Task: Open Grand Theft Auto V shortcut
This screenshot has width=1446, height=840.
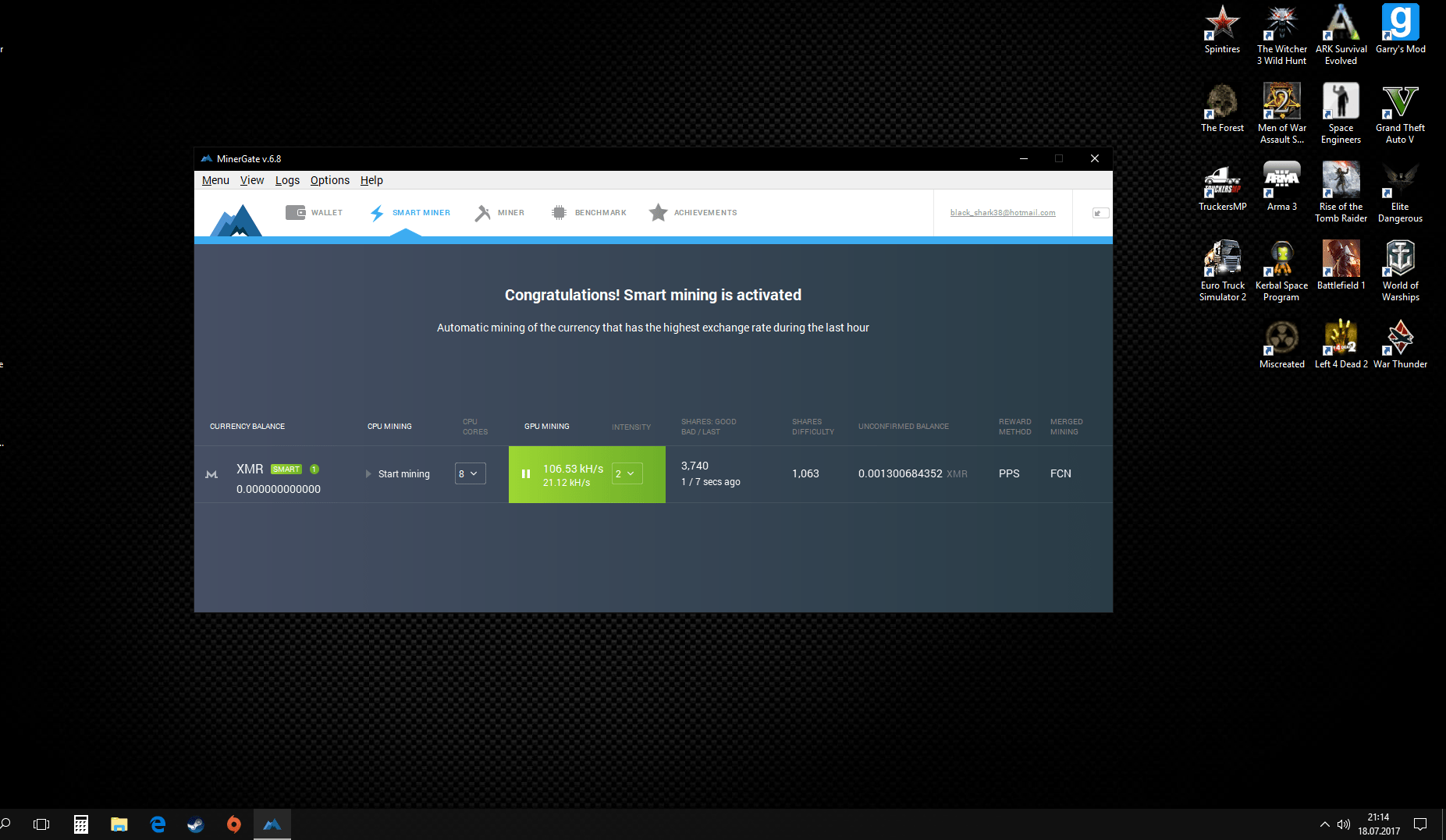Action: 1400,114
